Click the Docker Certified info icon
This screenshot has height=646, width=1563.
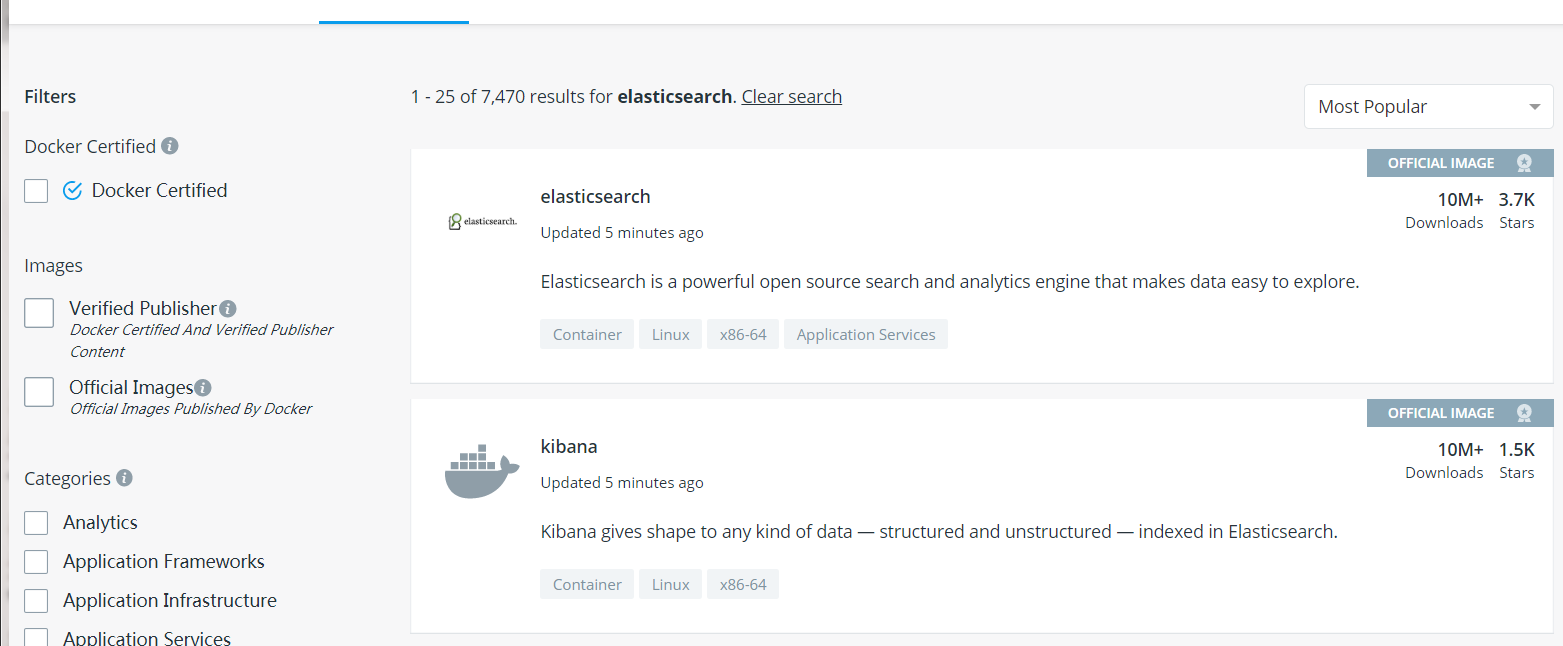click(170, 146)
